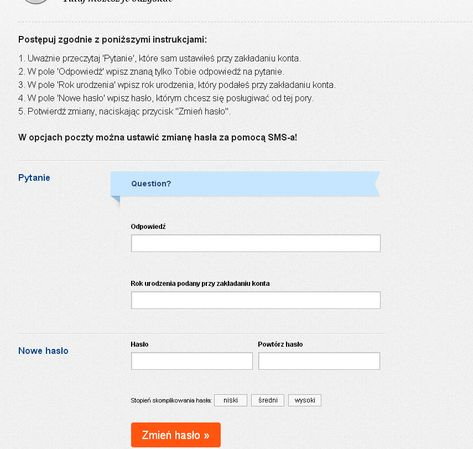This screenshot has height=449, width=473.
Task: Click the Odpowiedź field label
Action: click(148, 227)
